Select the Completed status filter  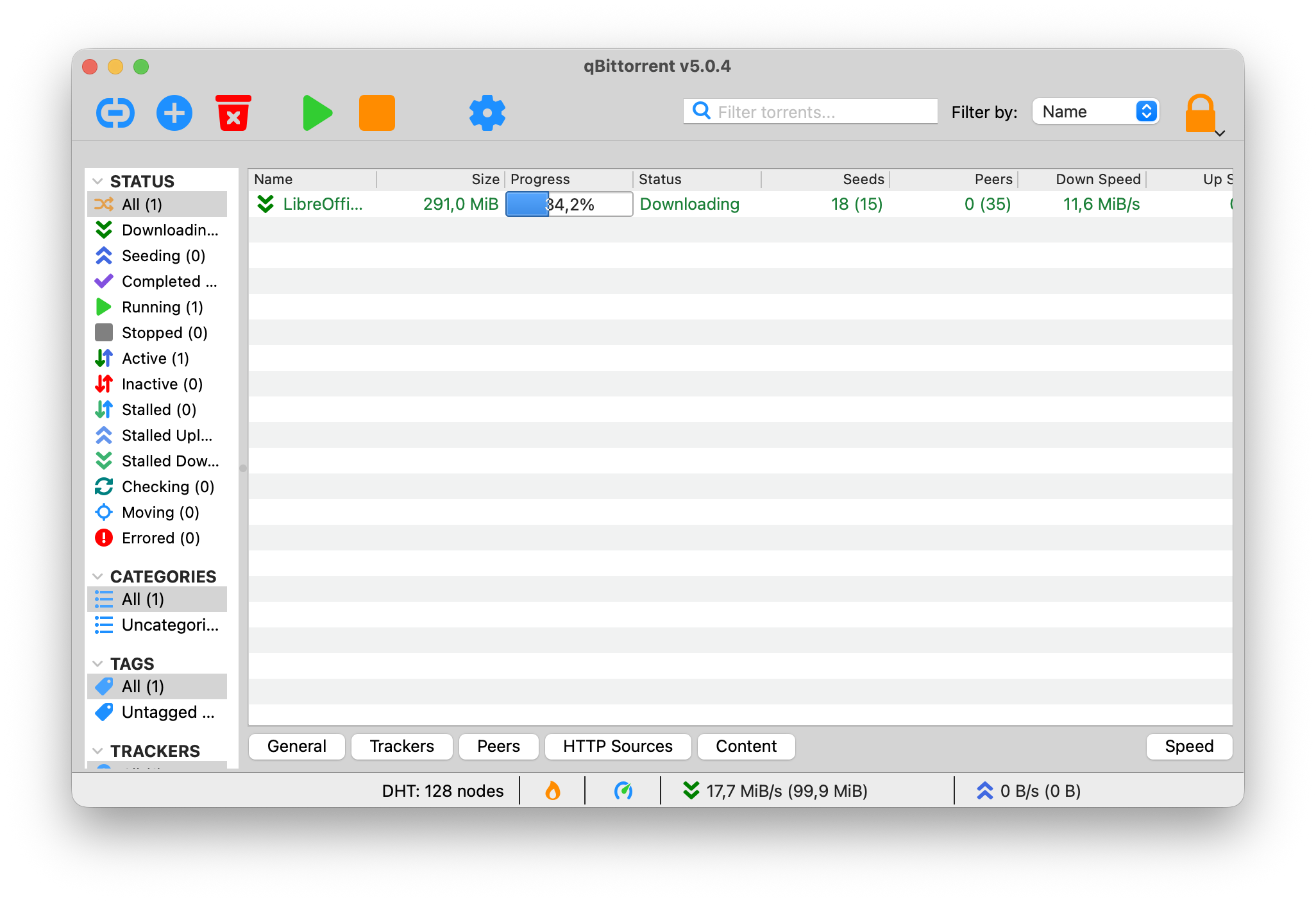pos(157,282)
